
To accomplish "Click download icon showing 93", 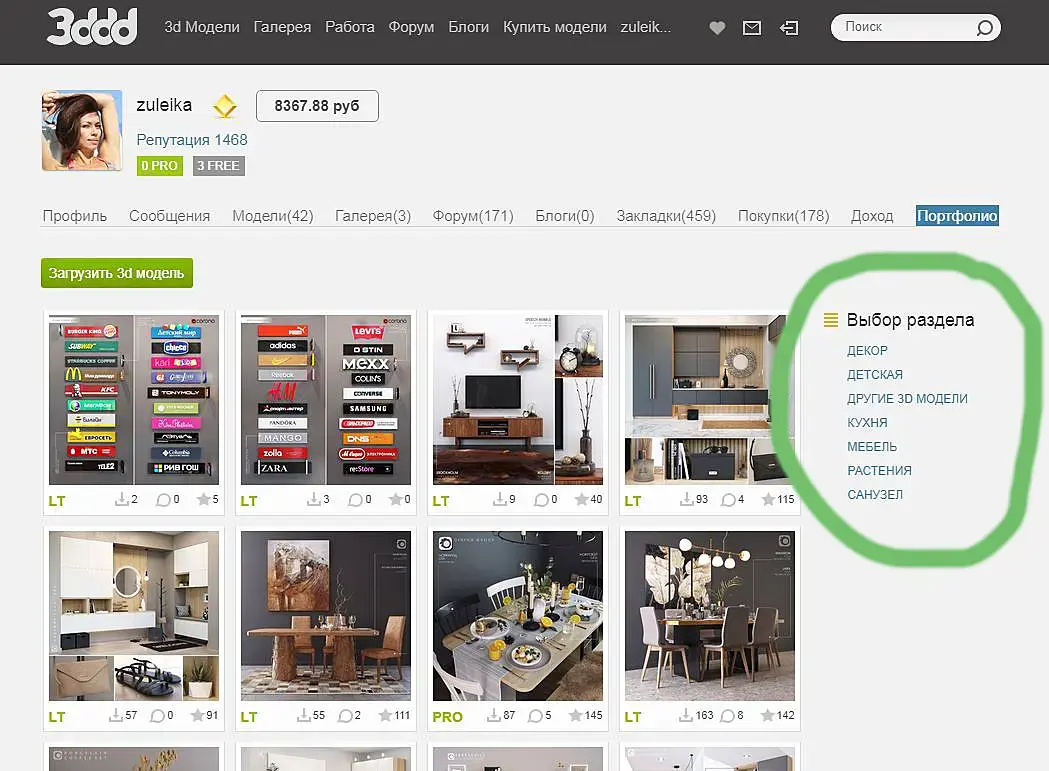I will click(x=686, y=499).
